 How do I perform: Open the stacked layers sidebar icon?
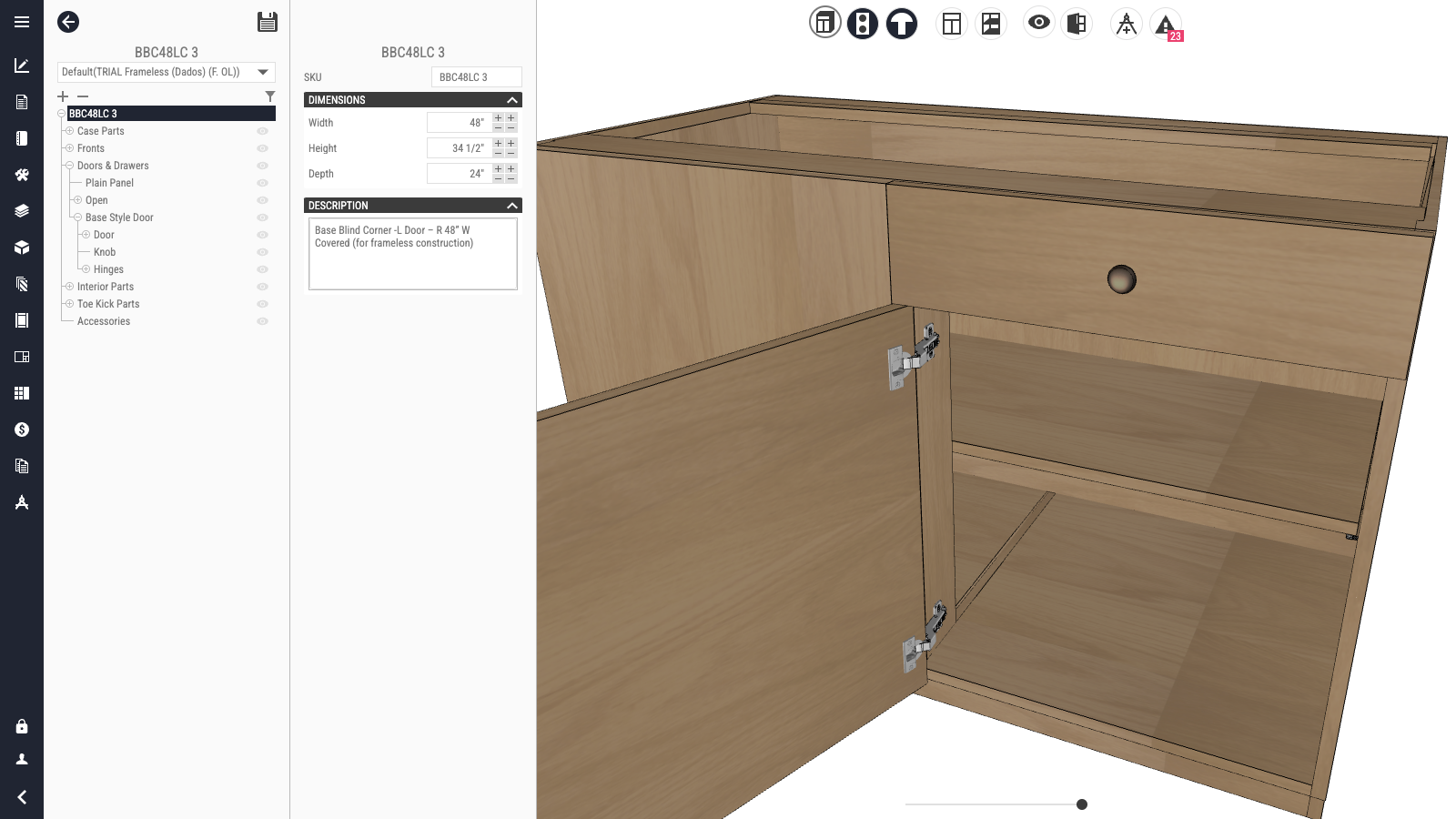point(22,211)
